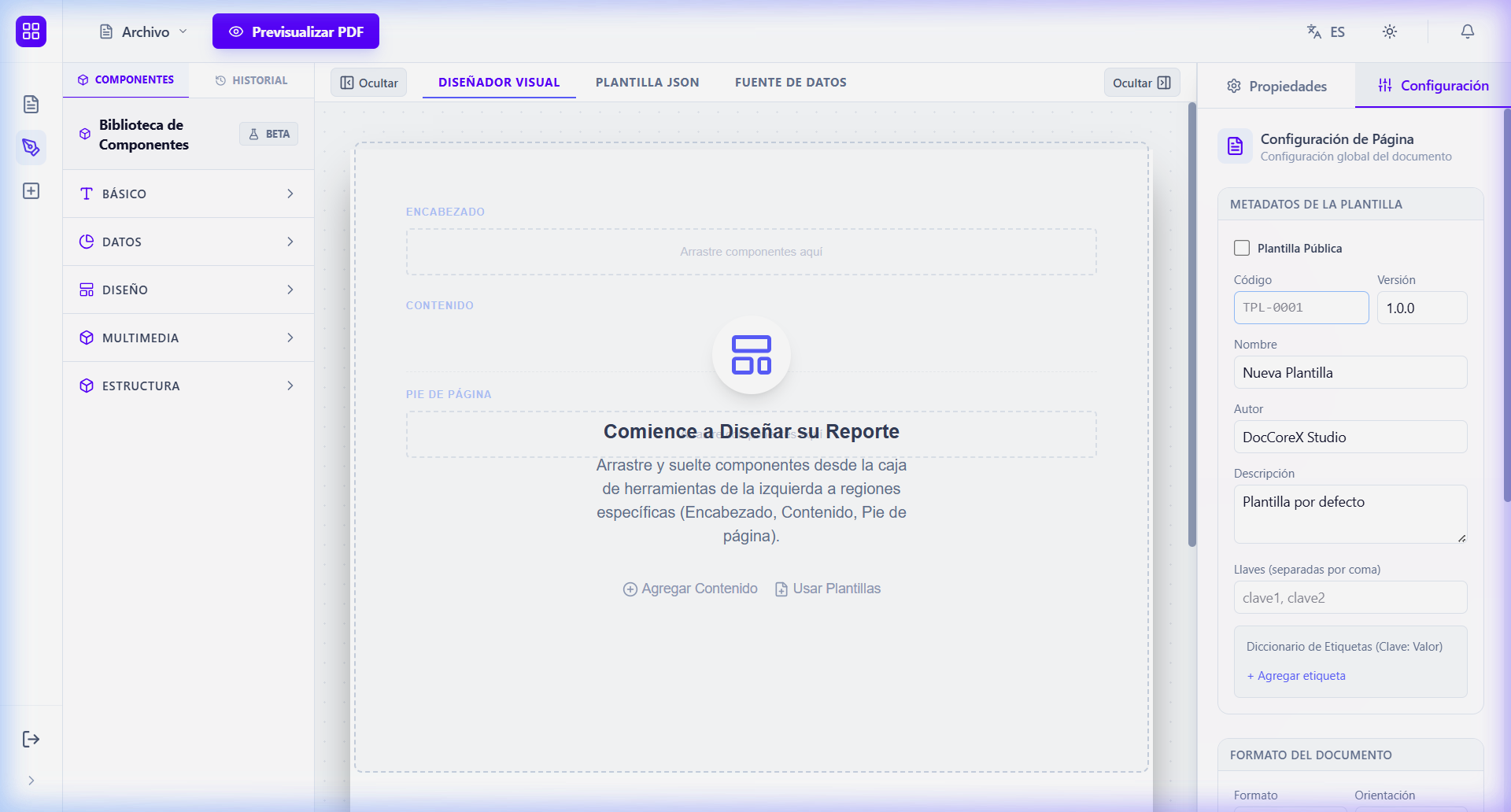1511x812 pixels.
Task: Select the designer pen tool sidebar icon
Action: pyautogui.click(x=31, y=147)
